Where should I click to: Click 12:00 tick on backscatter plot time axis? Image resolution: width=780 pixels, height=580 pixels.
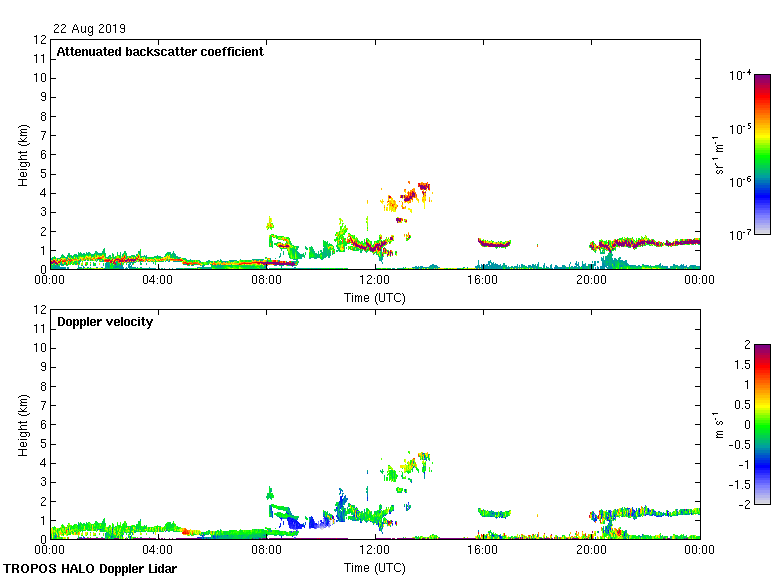[x=375, y=281]
